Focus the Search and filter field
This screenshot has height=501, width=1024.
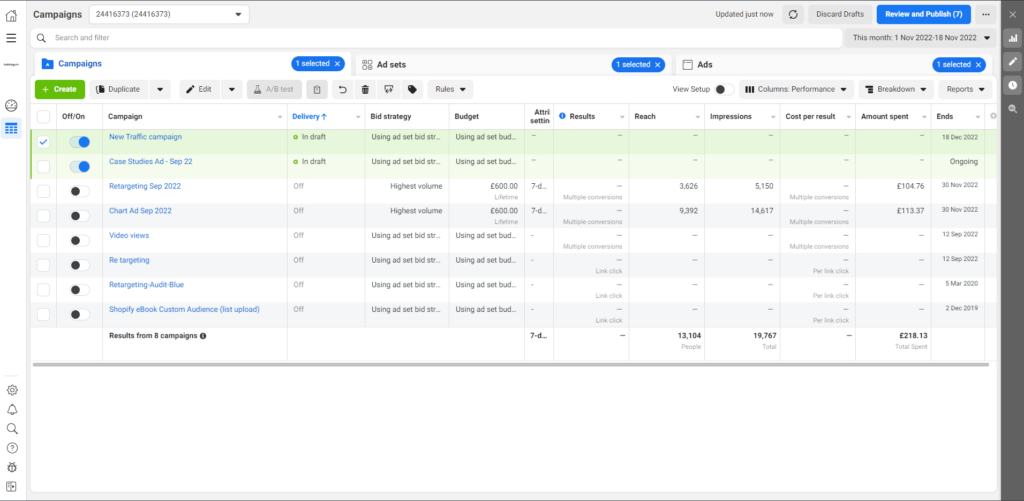click(436, 38)
